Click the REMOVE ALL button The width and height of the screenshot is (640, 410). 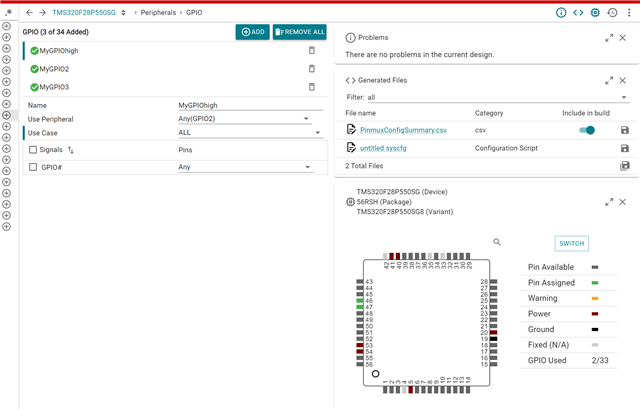(300, 32)
